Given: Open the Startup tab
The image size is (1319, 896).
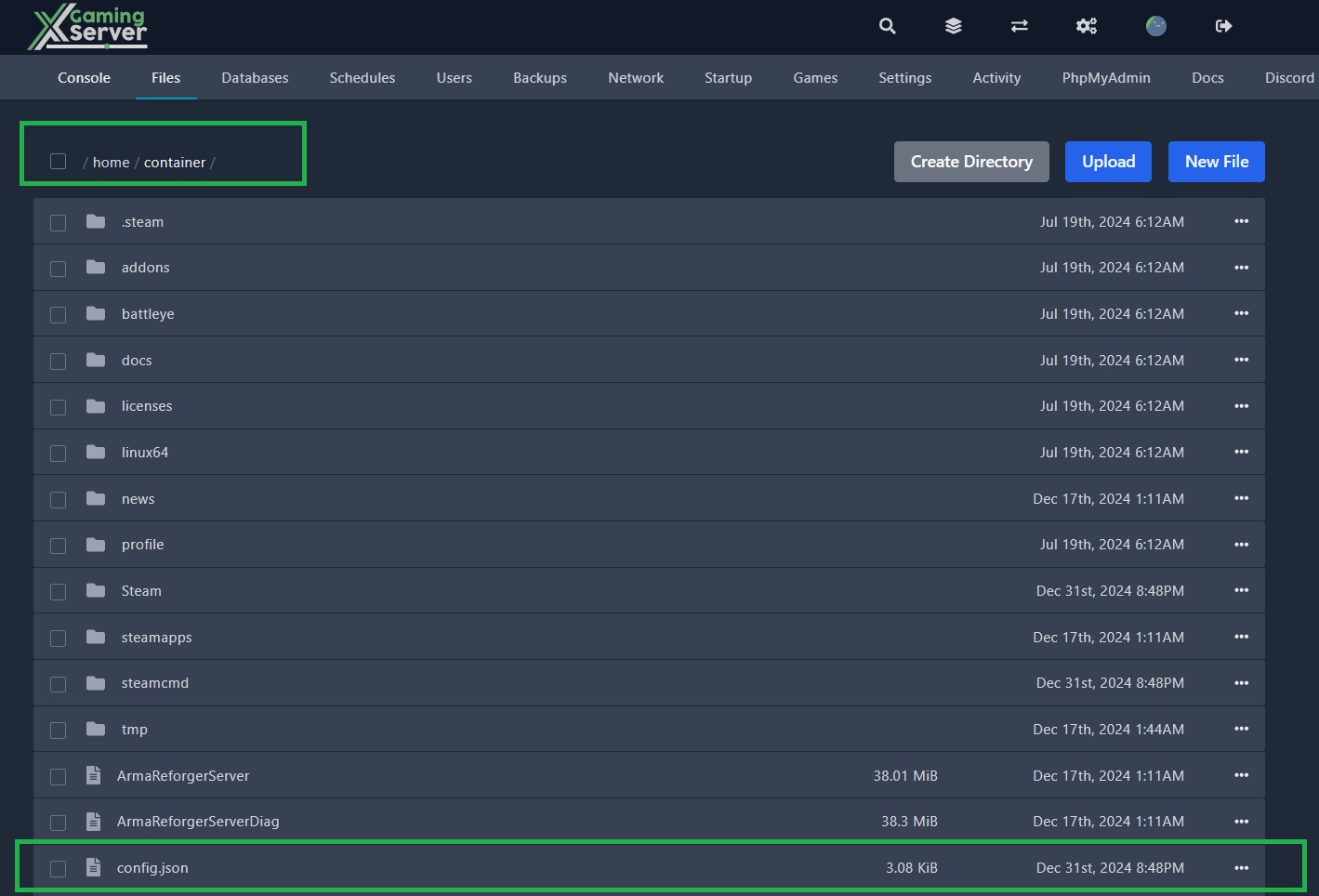Looking at the screenshot, I should 728,77.
